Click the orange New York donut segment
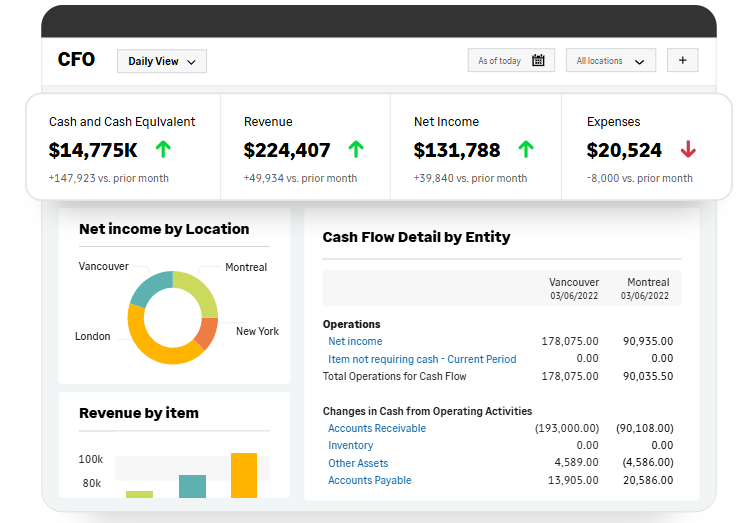Image resolution: width=747 pixels, height=523 pixels. click(207, 332)
